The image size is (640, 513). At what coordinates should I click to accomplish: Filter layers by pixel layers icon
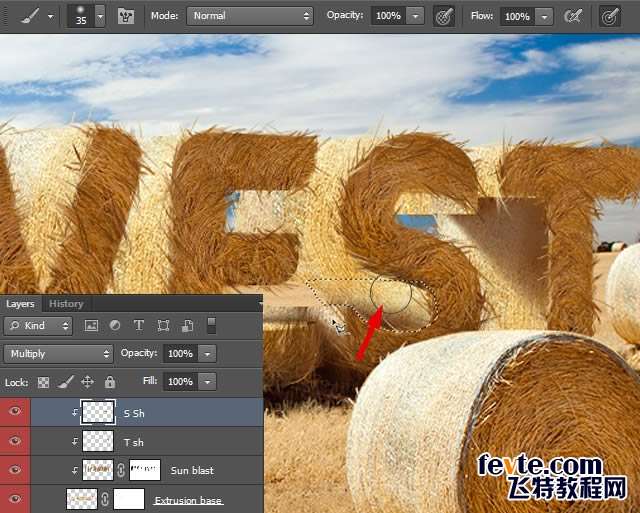[x=91, y=326]
